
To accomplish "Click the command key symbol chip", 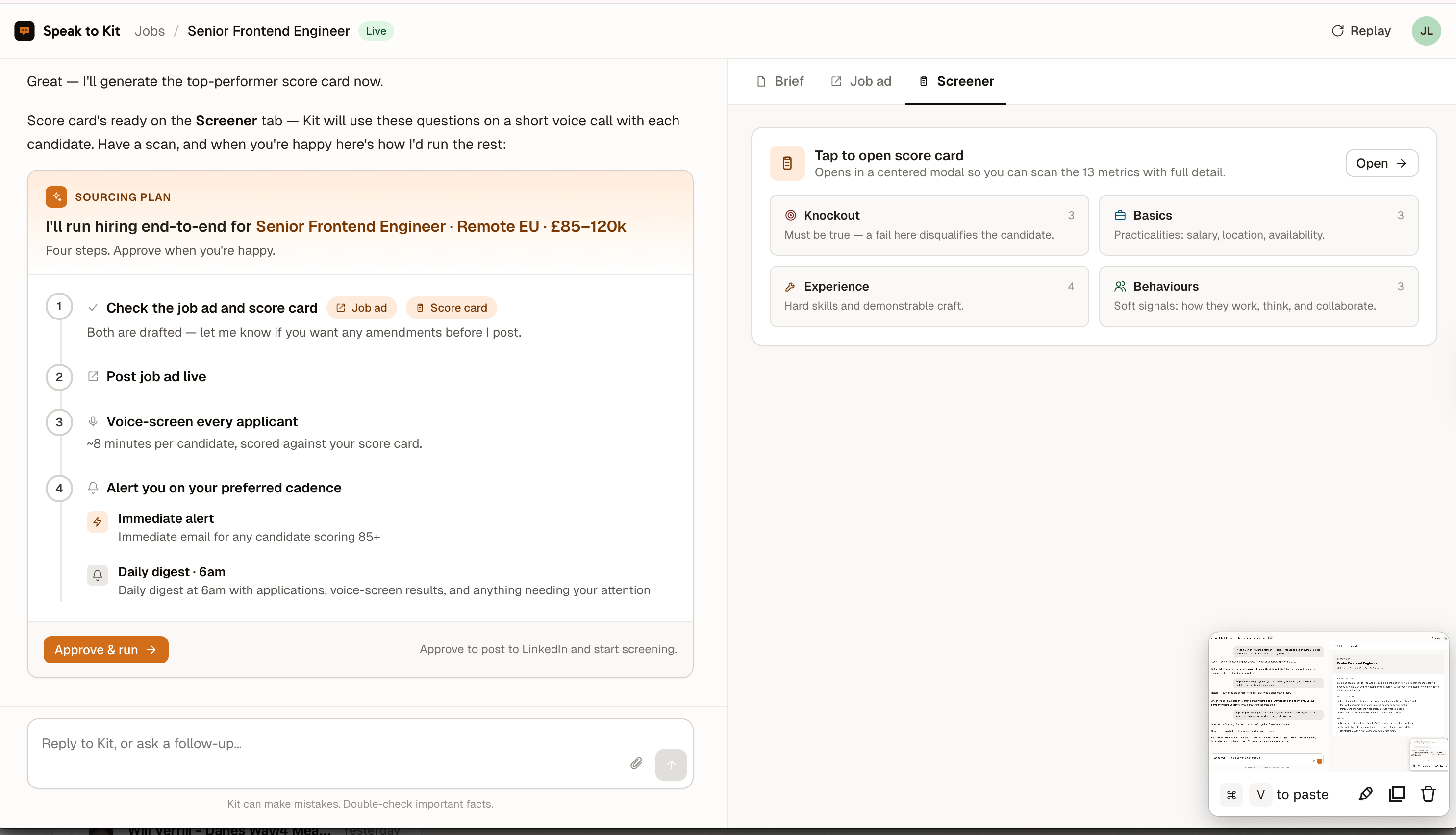I will (x=1231, y=795).
